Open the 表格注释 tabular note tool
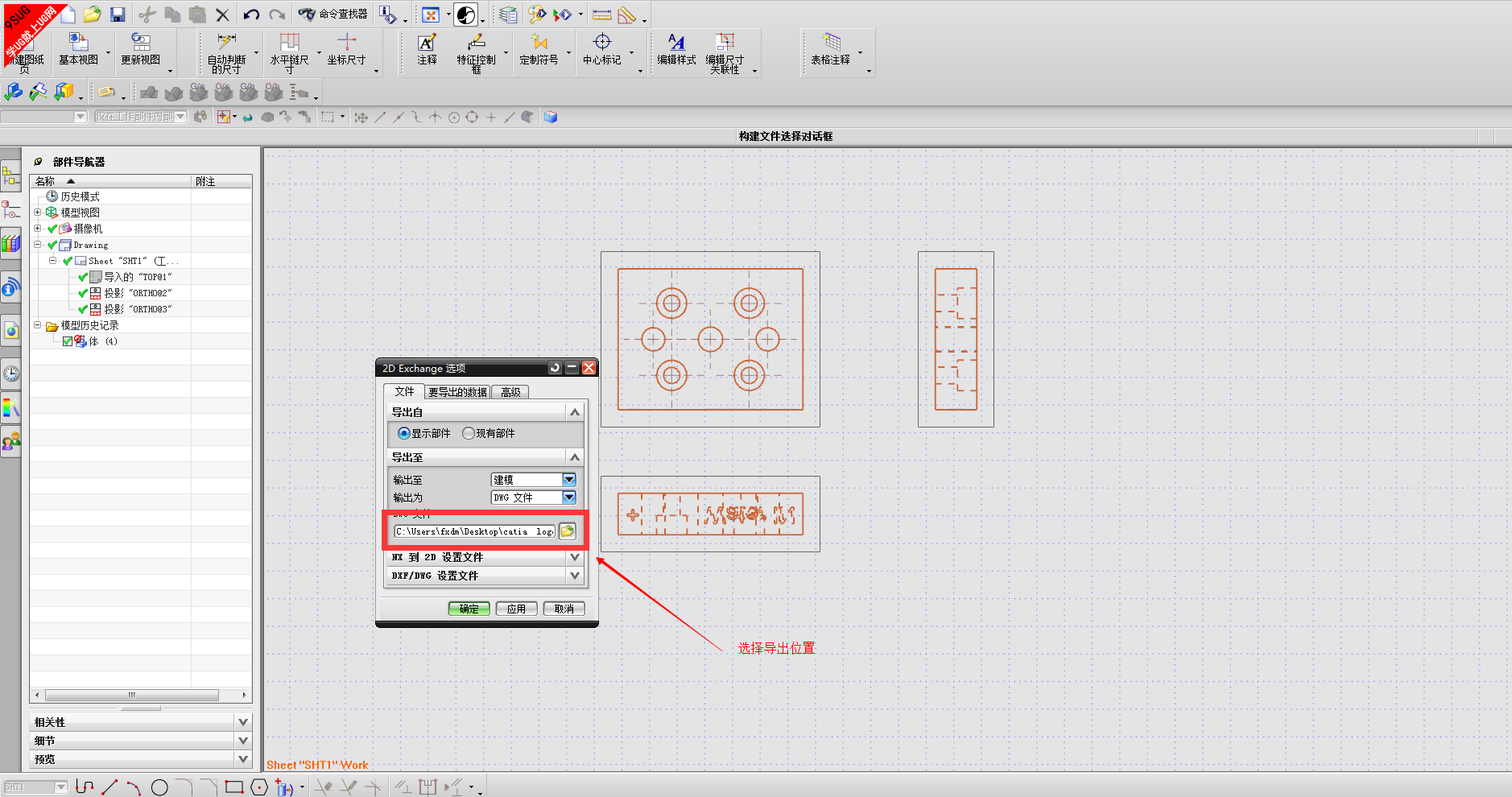 (830, 50)
